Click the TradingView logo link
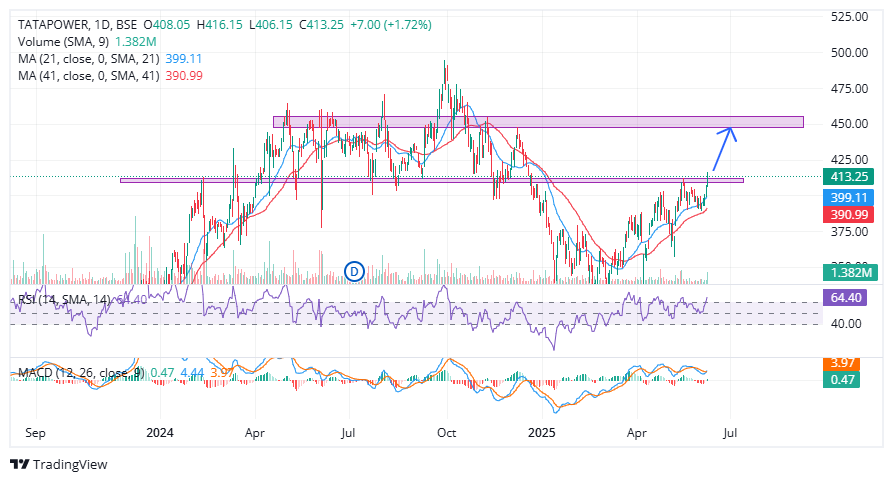 point(59,464)
